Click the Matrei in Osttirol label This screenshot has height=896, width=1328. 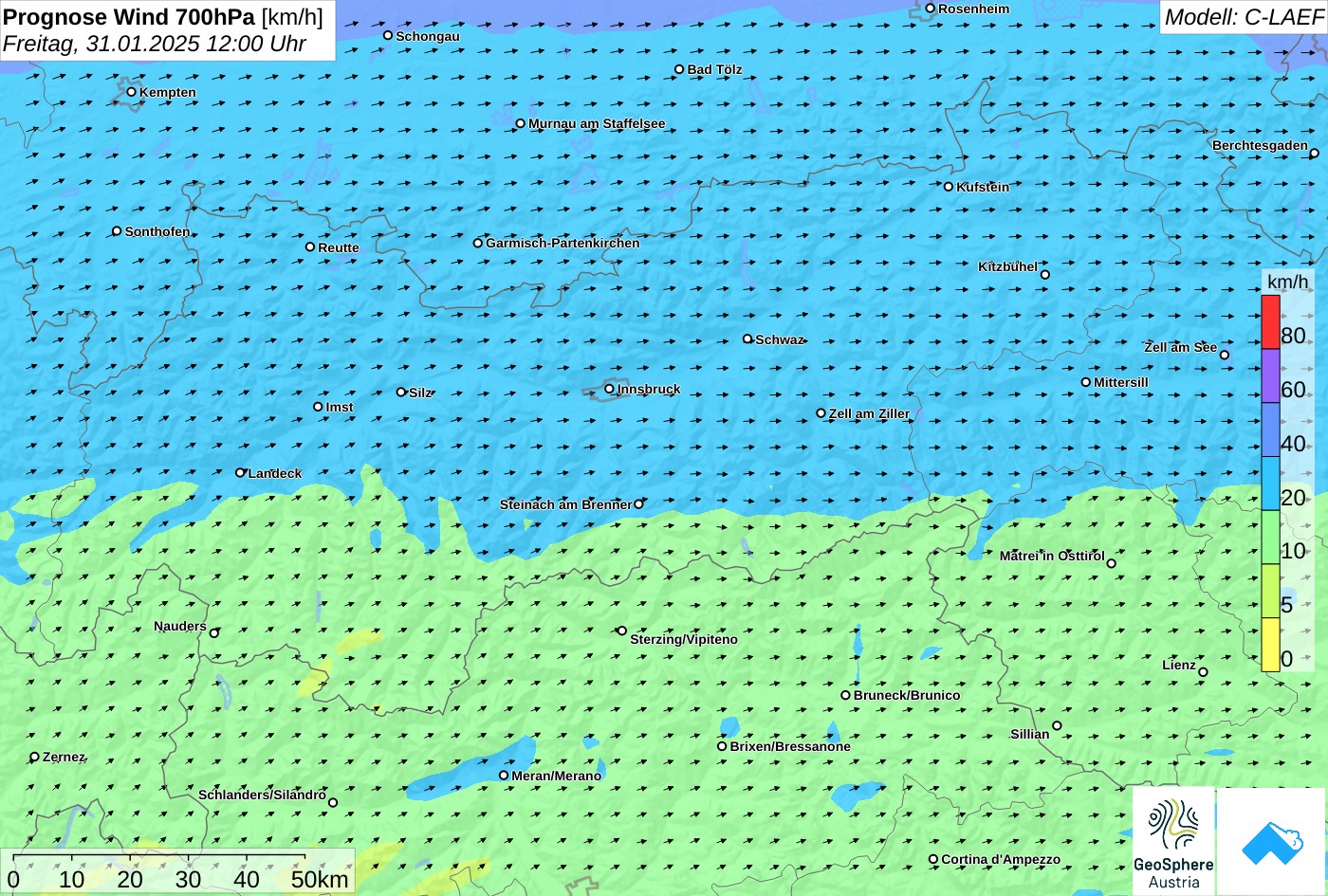1052,556
